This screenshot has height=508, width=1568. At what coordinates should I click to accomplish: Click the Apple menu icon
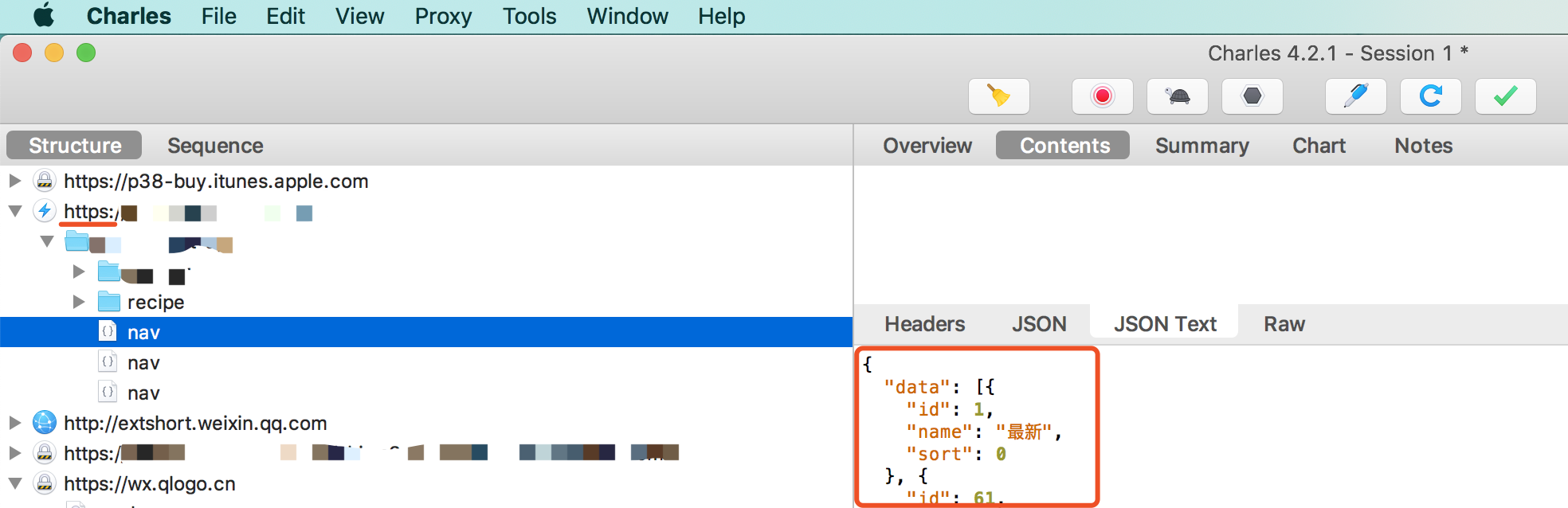coord(44,16)
